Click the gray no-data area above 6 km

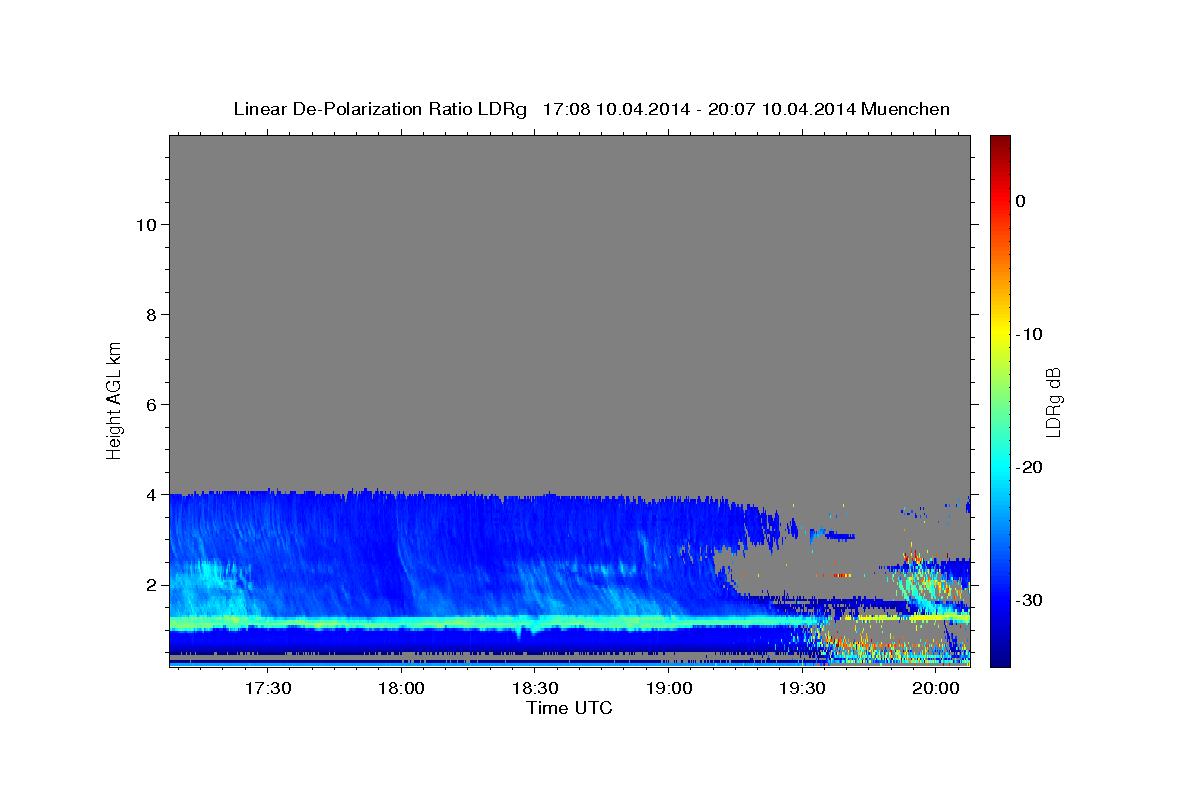[x=570, y=270]
